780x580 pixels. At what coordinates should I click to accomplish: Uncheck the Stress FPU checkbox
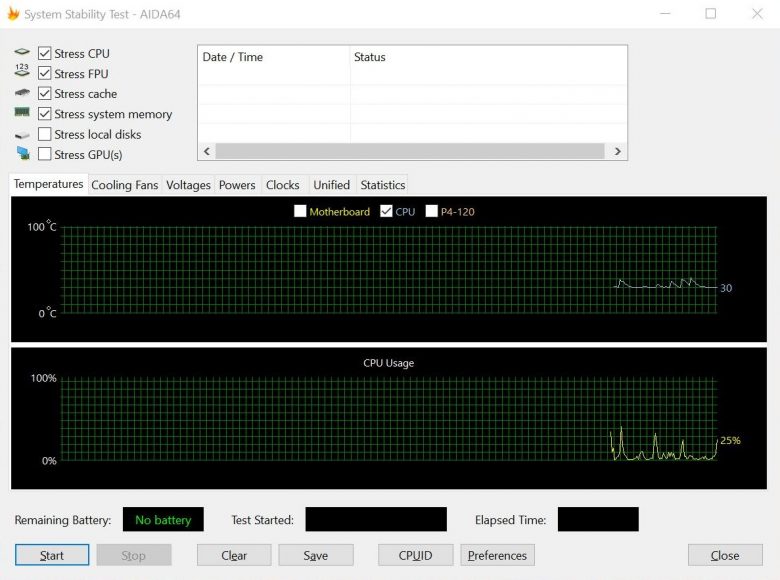point(44,73)
